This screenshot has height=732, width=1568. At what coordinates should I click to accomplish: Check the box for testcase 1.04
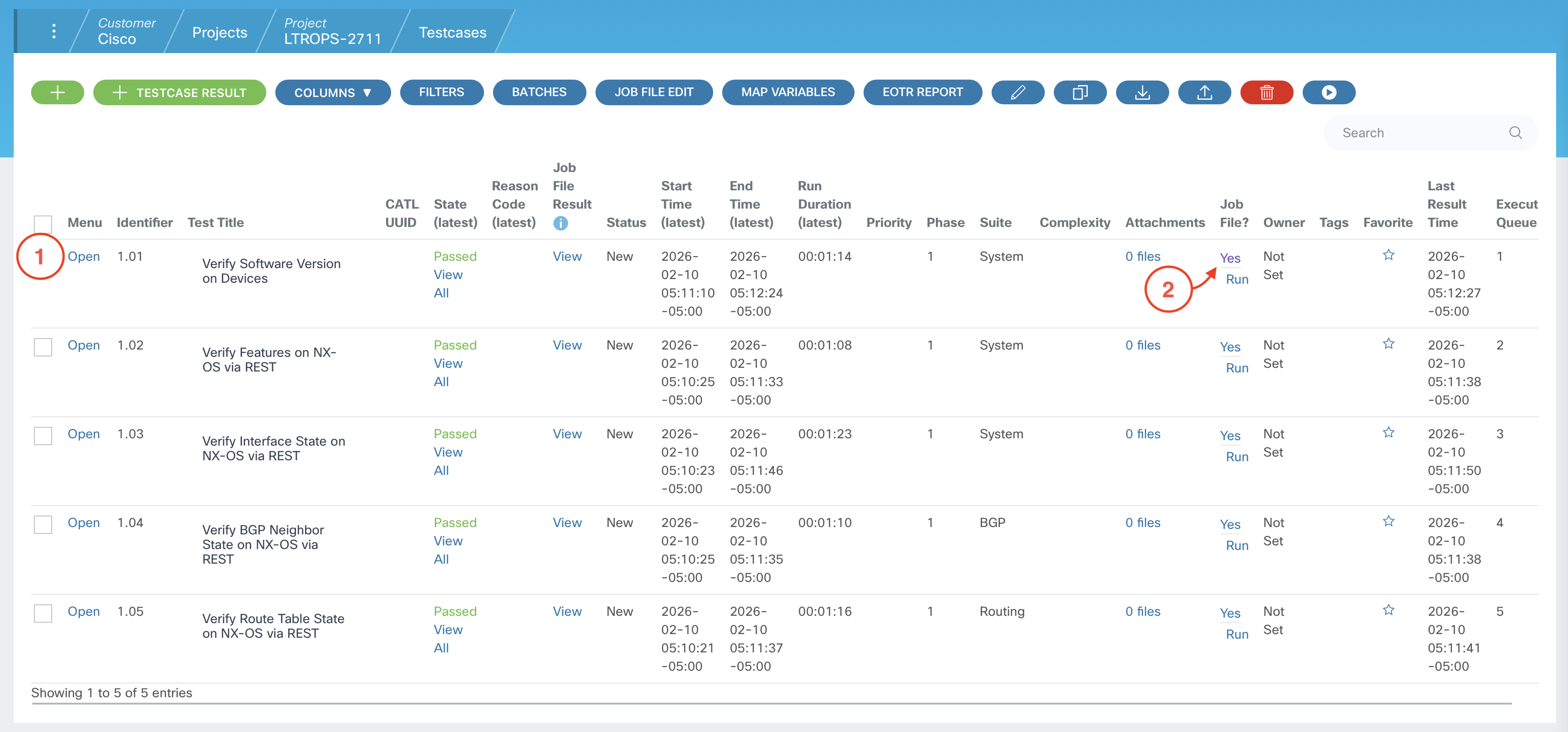[43, 524]
